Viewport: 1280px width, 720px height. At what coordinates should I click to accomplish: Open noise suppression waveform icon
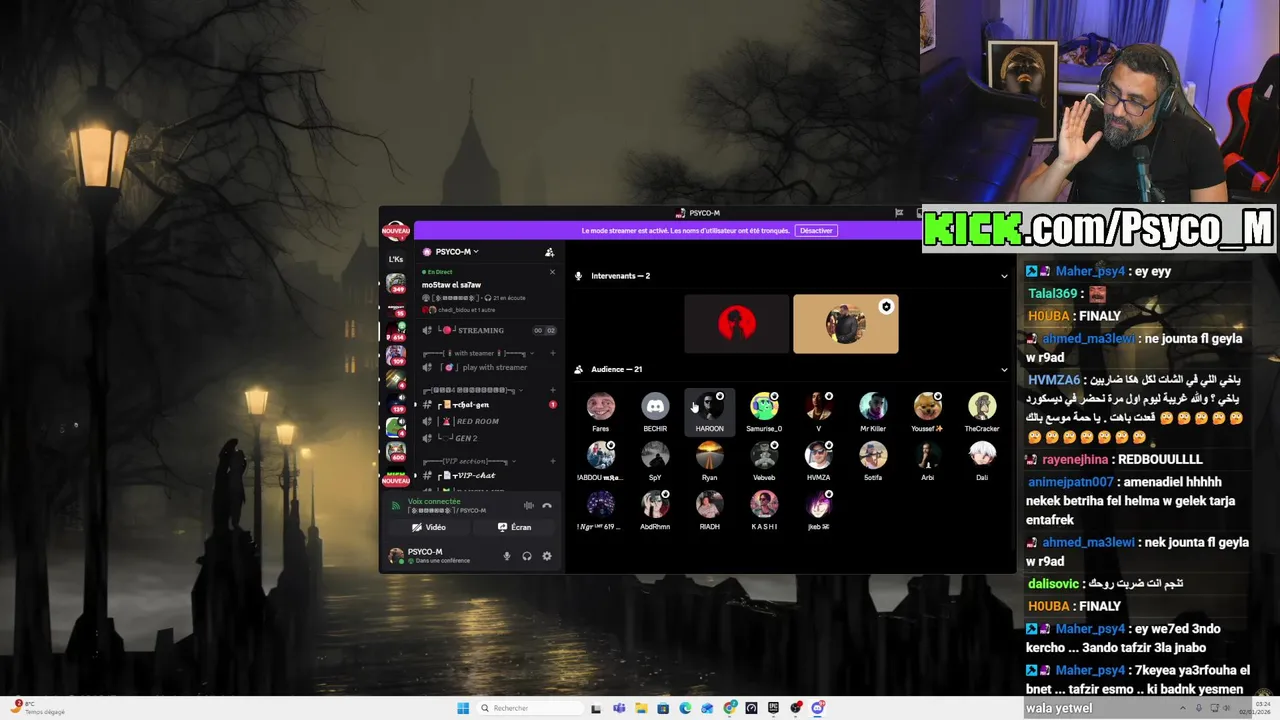(x=529, y=506)
